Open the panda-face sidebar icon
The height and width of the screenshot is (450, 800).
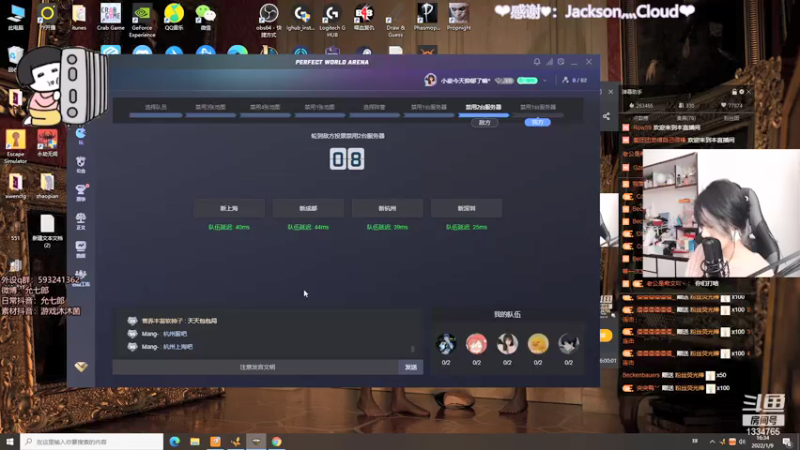click(81, 163)
